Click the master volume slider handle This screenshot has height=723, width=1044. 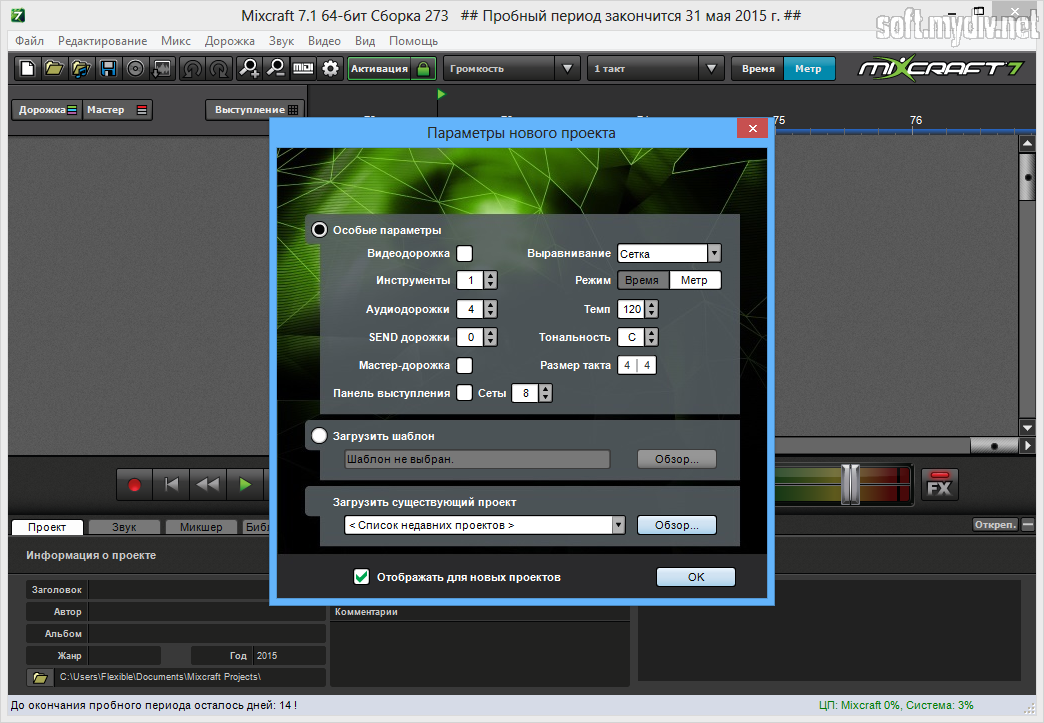[850, 484]
